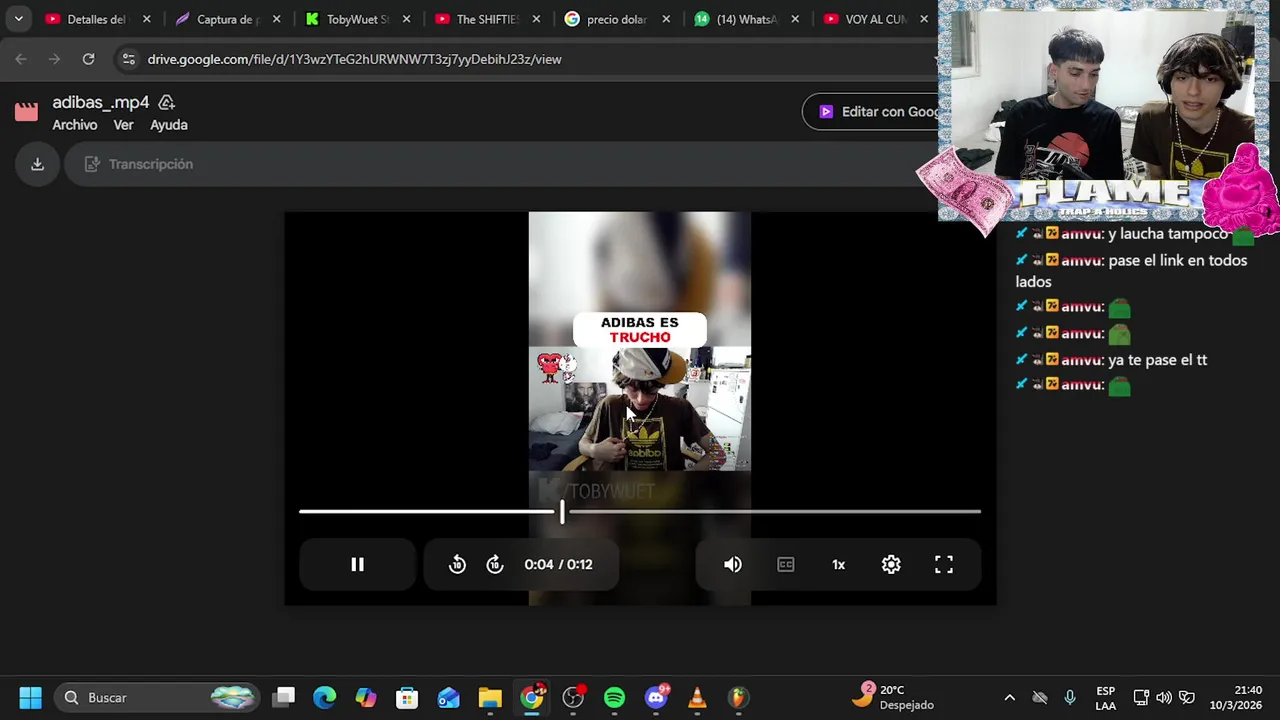Click chat message 'ya te pase el tt'
Image resolution: width=1280 pixels, height=720 pixels.
1157,360
